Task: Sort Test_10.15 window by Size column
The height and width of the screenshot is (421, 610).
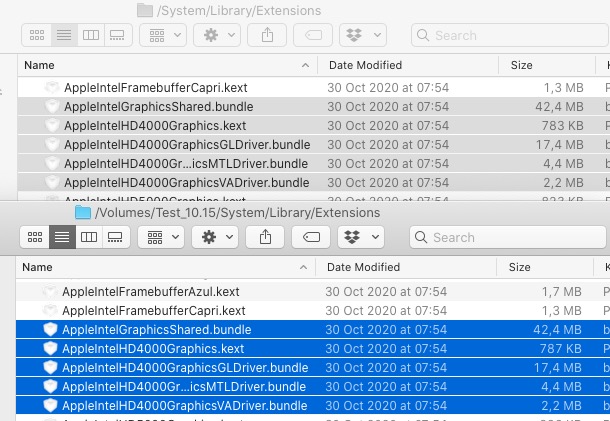Action: tap(545, 267)
